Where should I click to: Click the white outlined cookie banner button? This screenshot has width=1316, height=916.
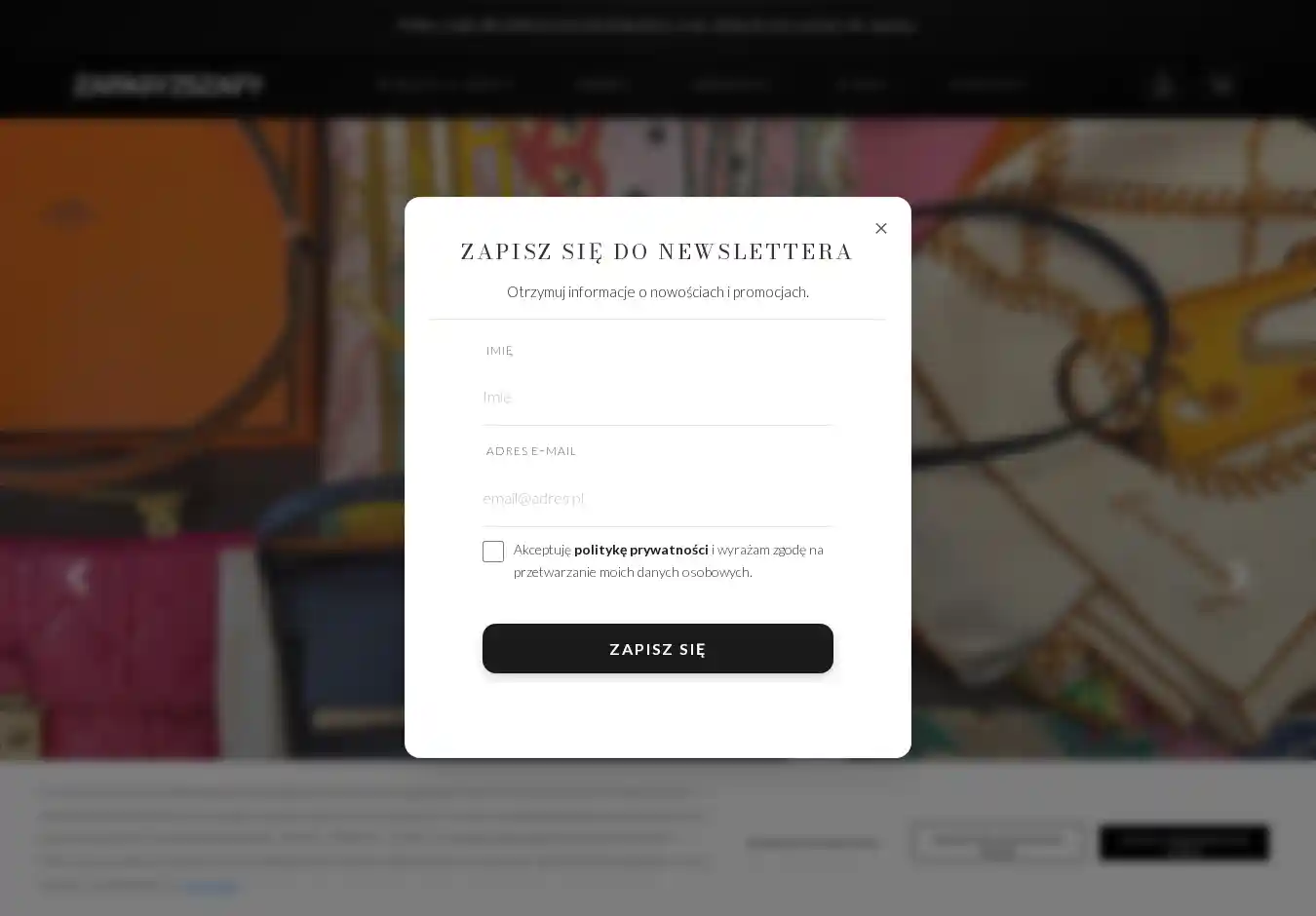coord(998,843)
